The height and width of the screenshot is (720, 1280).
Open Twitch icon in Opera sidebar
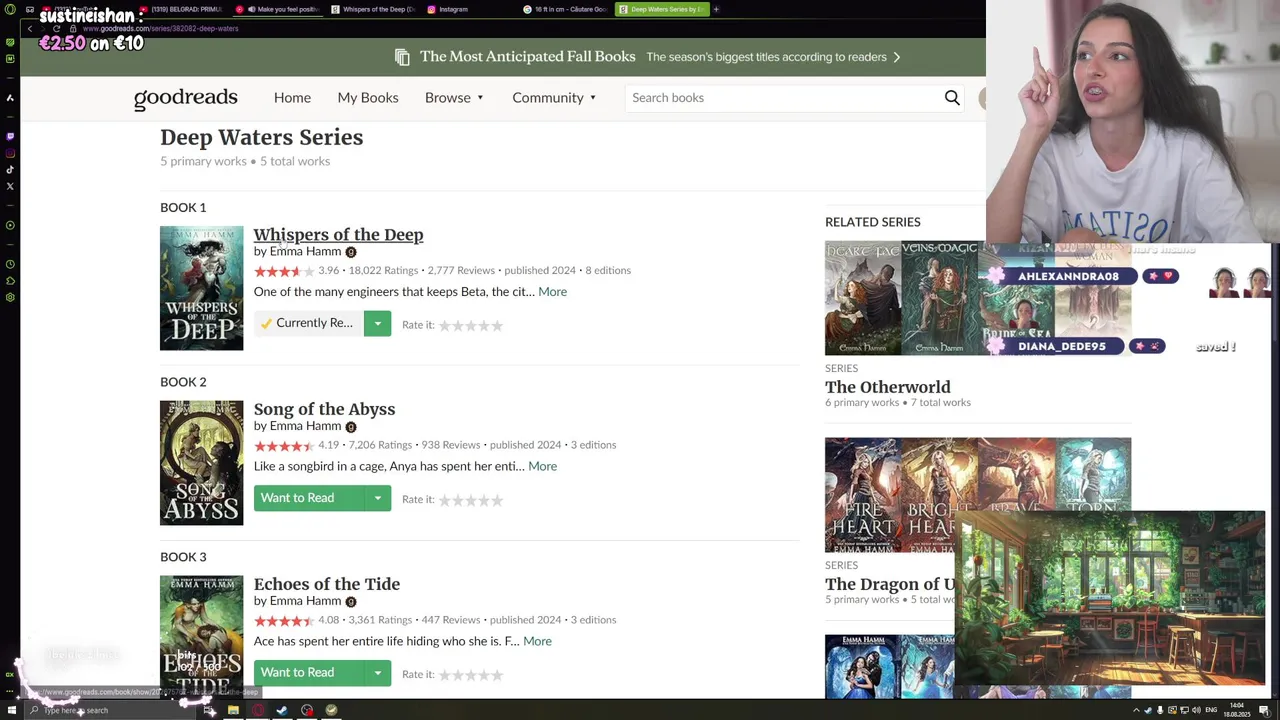(10, 136)
